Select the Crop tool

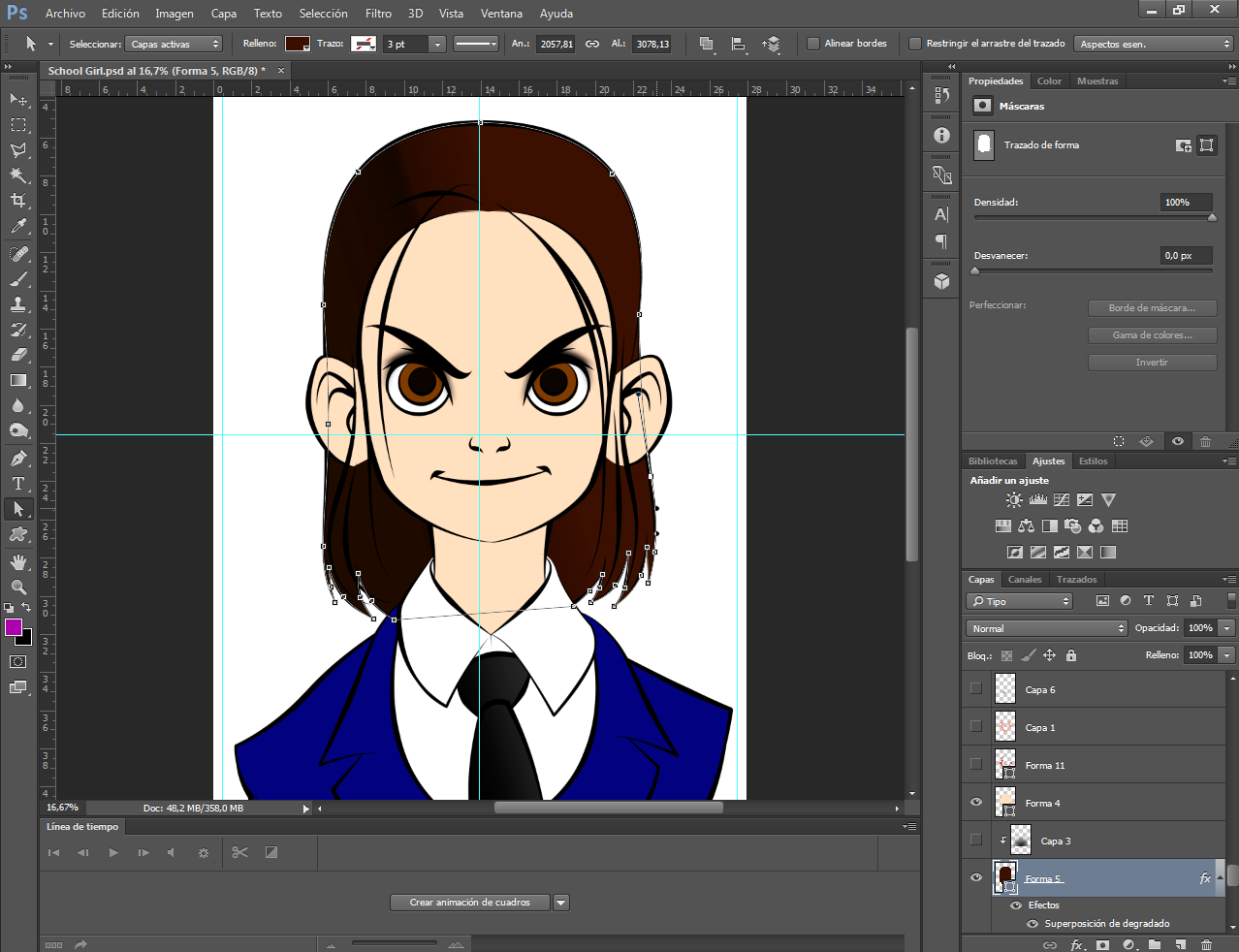(18, 200)
